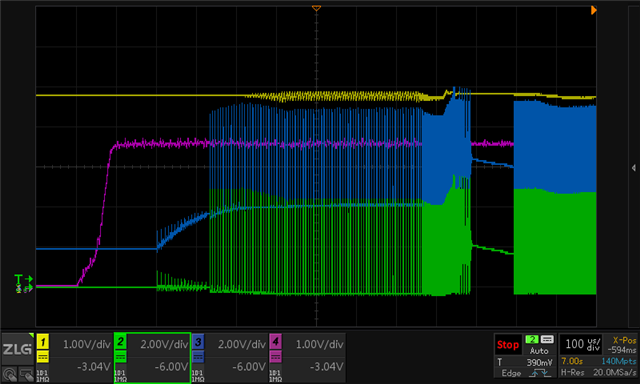This screenshot has width=640, height=384.
Task: Adjust channel 2 scale 2.00V/div
Action: tap(164, 344)
